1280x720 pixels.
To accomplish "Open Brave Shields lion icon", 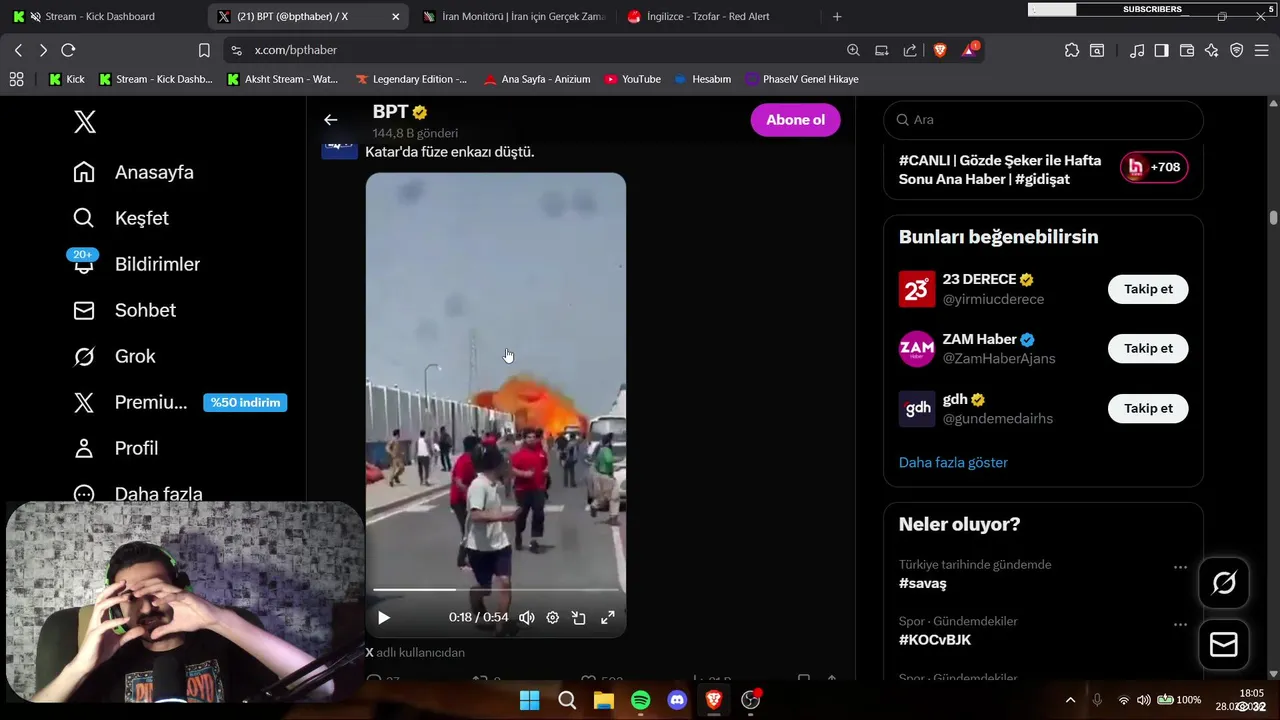I will point(940,50).
